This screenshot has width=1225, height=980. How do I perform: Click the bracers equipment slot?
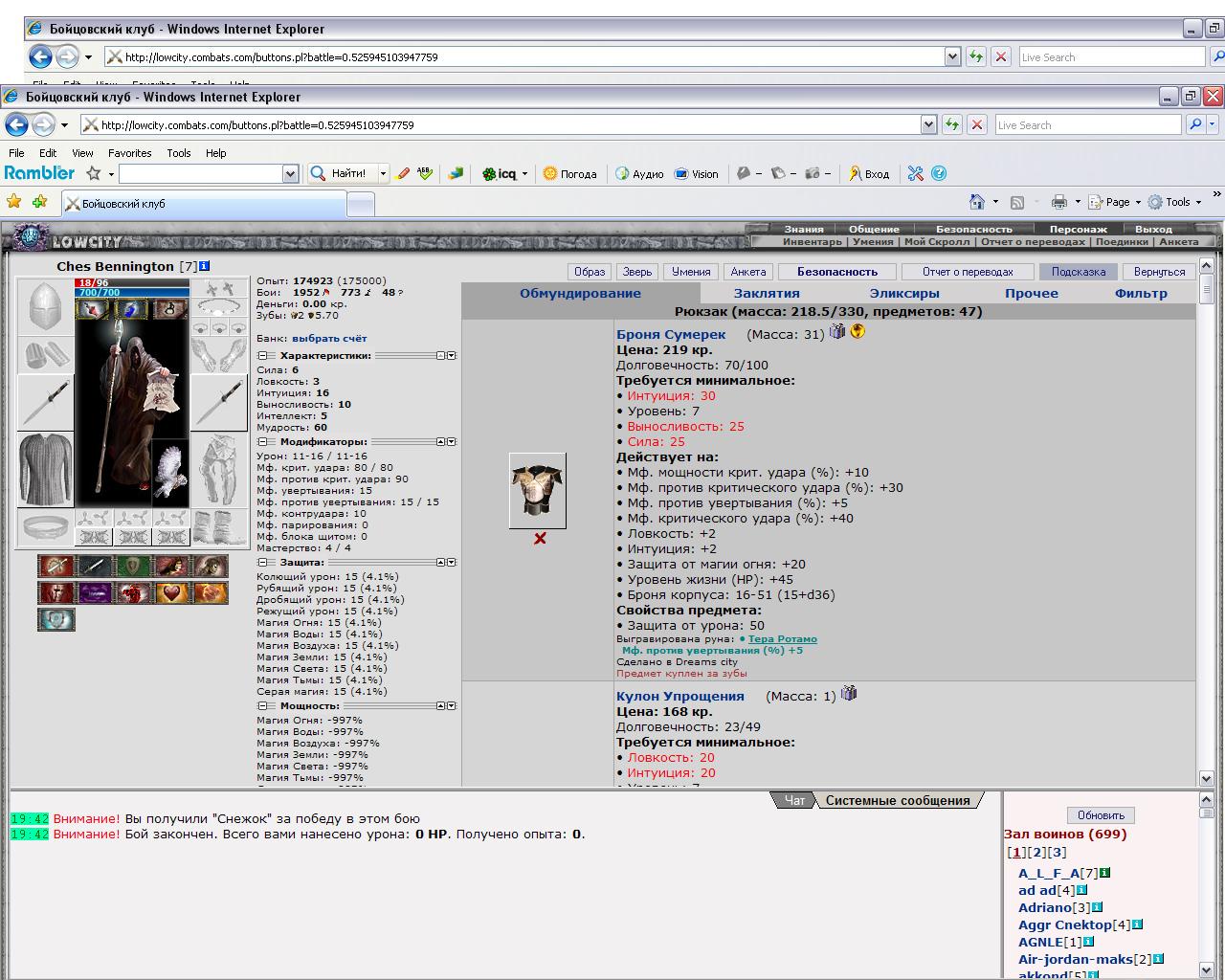click(x=45, y=355)
